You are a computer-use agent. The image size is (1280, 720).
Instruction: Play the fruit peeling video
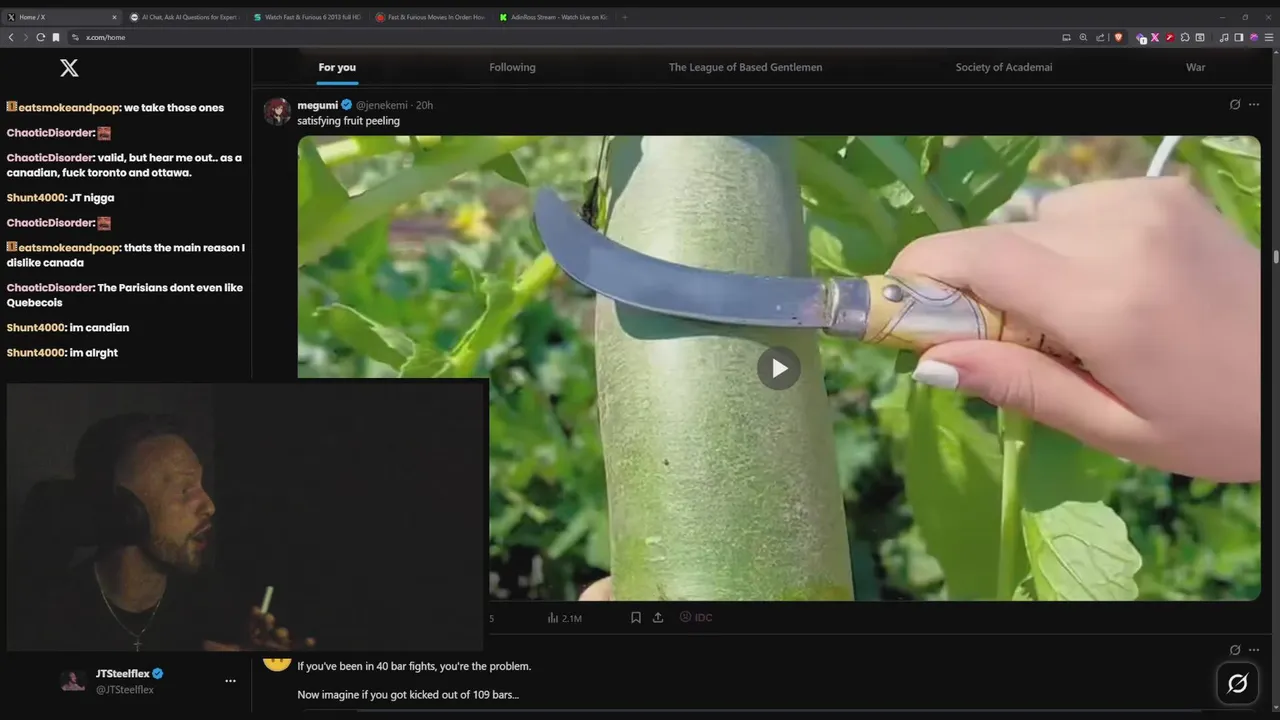click(779, 368)
